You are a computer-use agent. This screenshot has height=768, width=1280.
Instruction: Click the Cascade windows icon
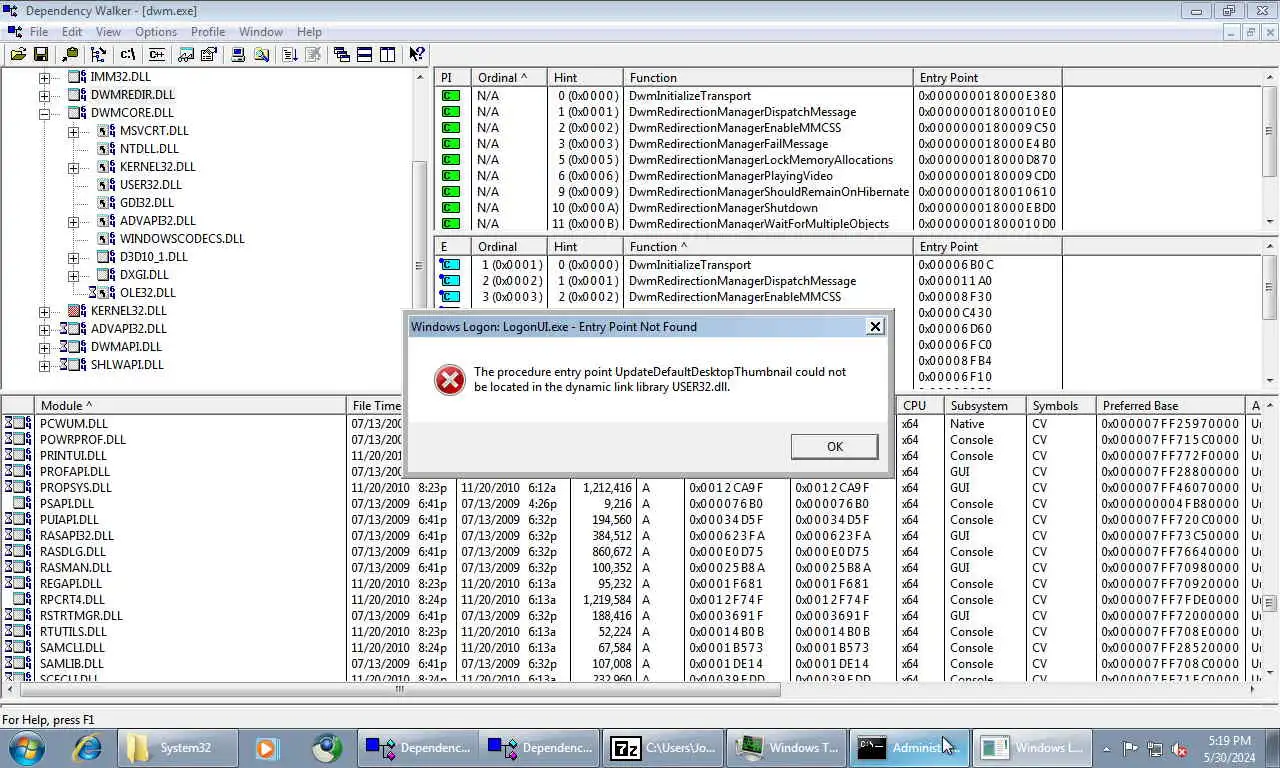coord(341,54)
